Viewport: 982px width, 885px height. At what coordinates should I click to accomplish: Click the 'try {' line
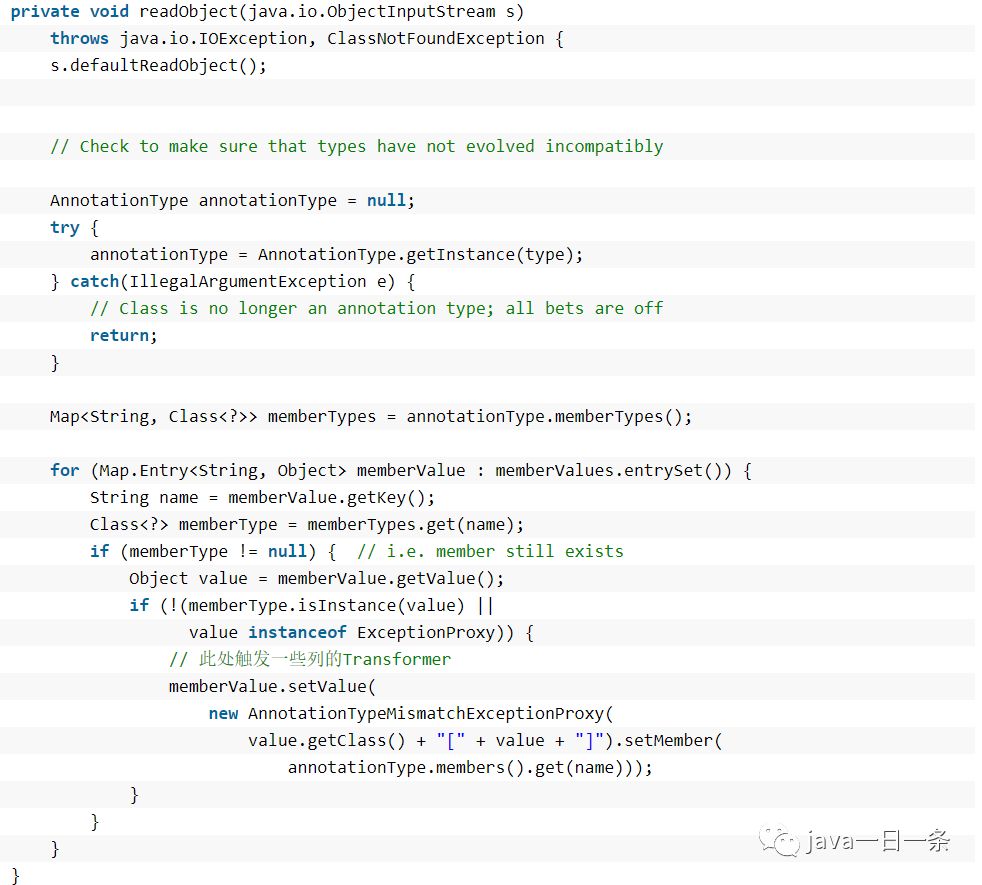[x=75, y=227]
